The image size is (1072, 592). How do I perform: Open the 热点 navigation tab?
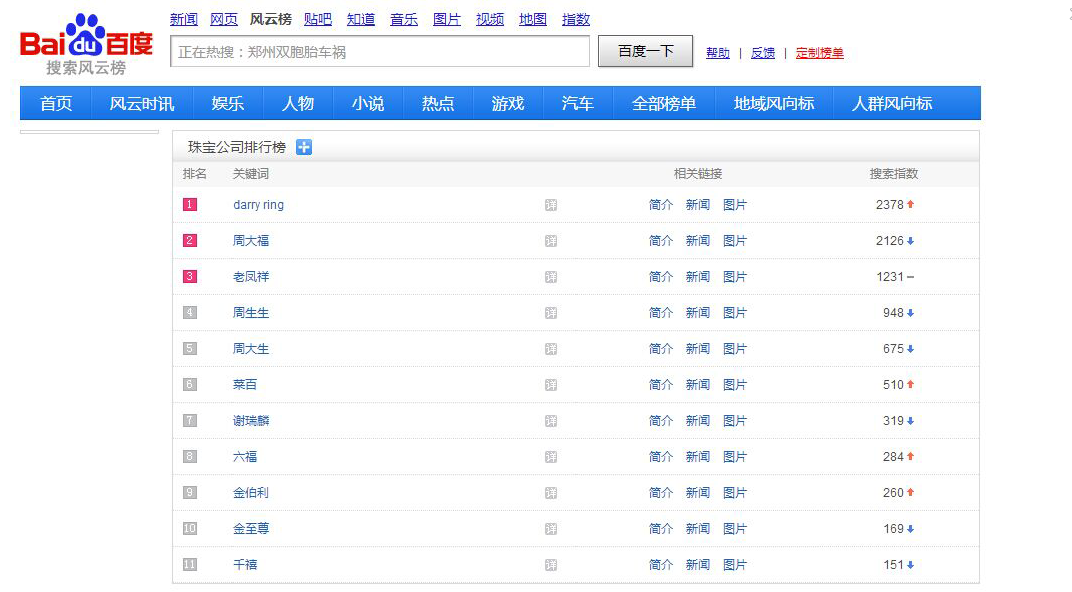pos(438,103)
